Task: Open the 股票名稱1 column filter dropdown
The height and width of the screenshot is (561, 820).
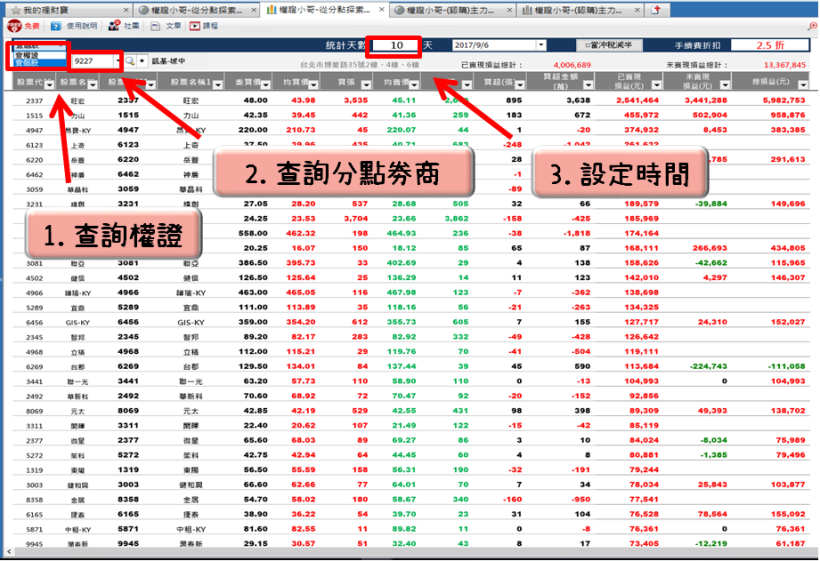Action: coord(218,85)
